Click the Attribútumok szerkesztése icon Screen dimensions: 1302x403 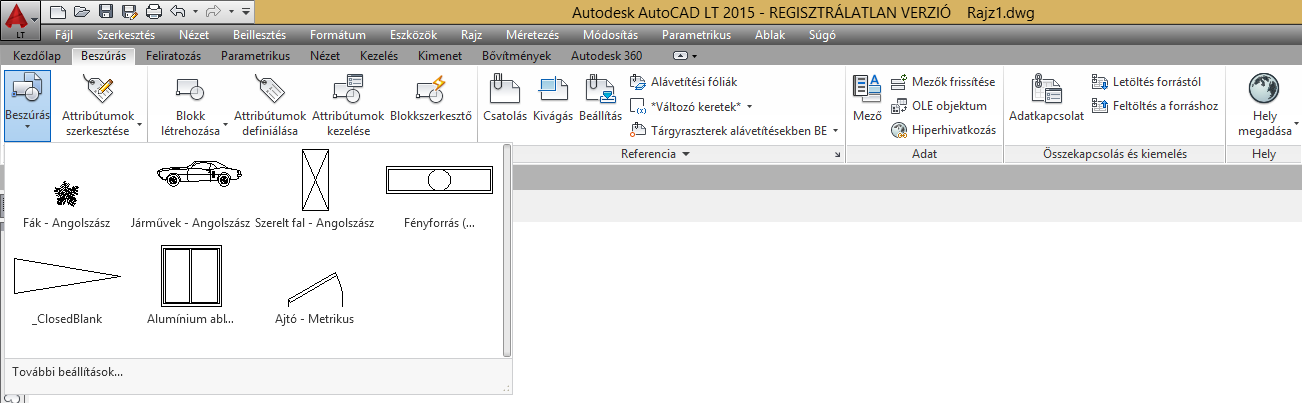point(100,90)
